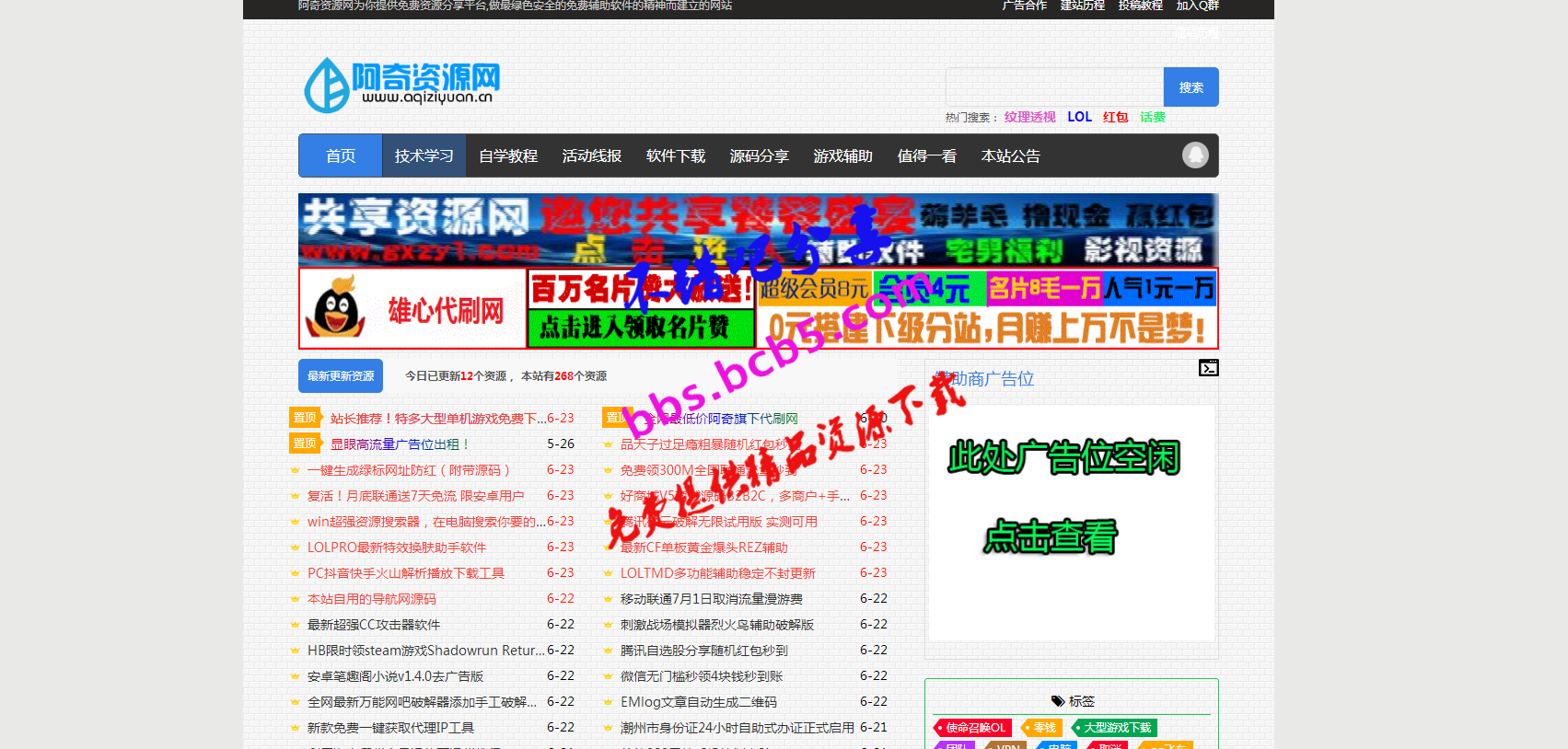
Task: Click the crown icon beside 本站自用的导航网源码
Action: (x=296, y=599)
